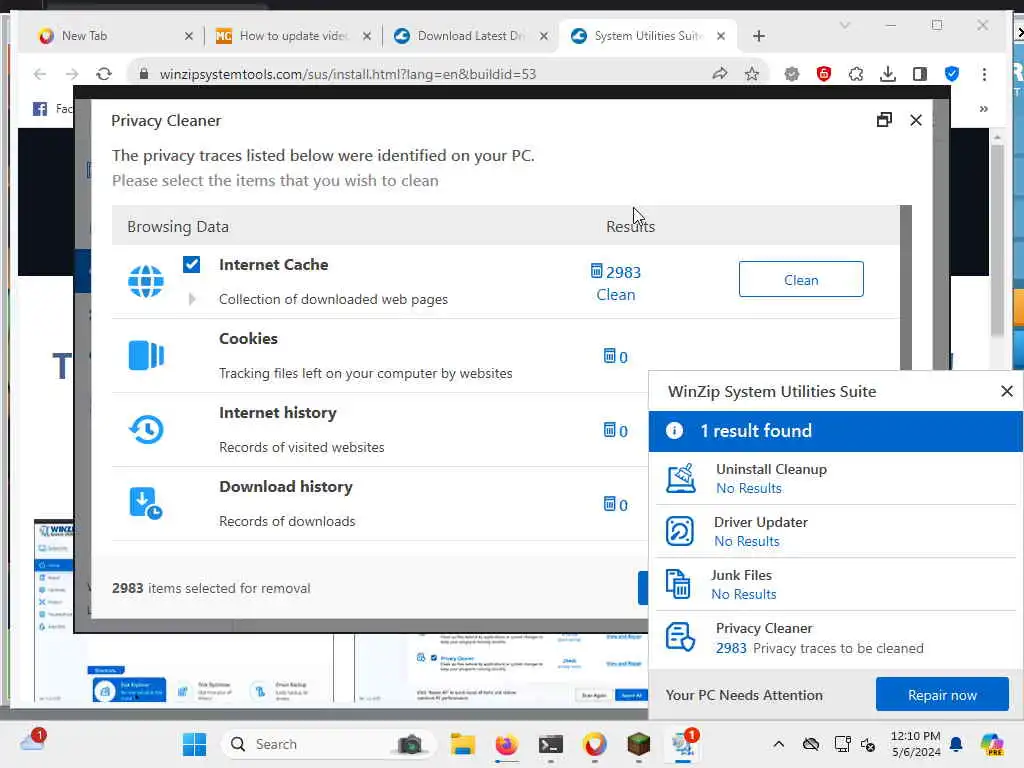
Task: Open Uninstall Cleanup No Results link
Action: click(x=748, y=488)
